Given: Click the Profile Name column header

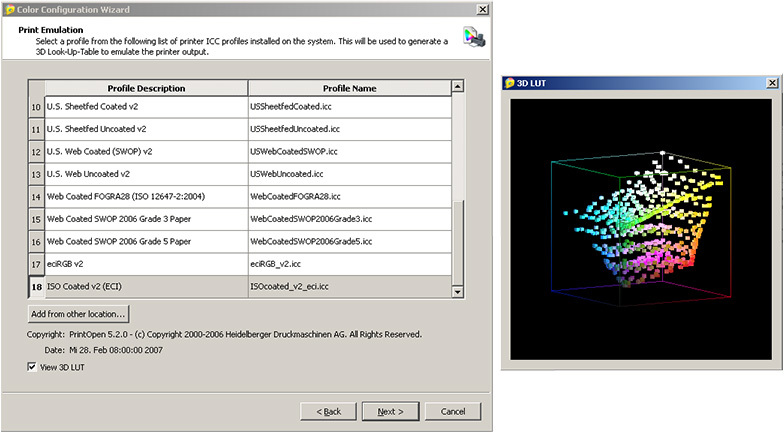Looking at the screenshot, I should (x=350, y=88).
